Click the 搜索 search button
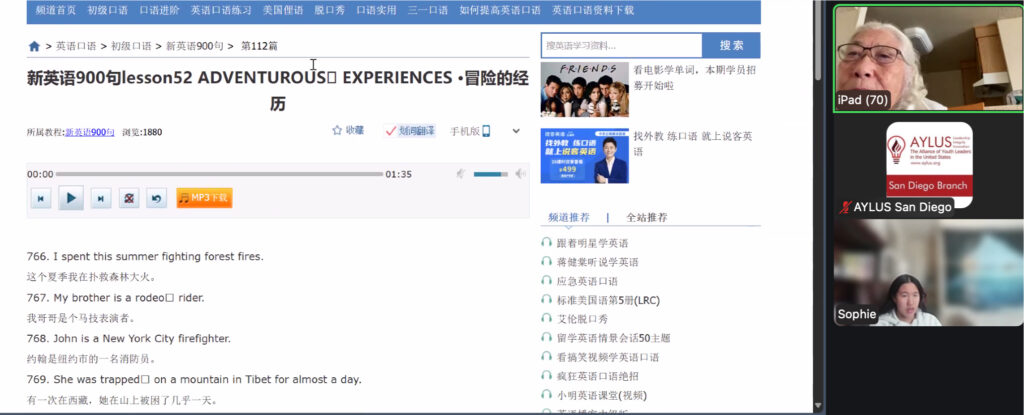The image size is (1024, 415). (x=731, y=45)
